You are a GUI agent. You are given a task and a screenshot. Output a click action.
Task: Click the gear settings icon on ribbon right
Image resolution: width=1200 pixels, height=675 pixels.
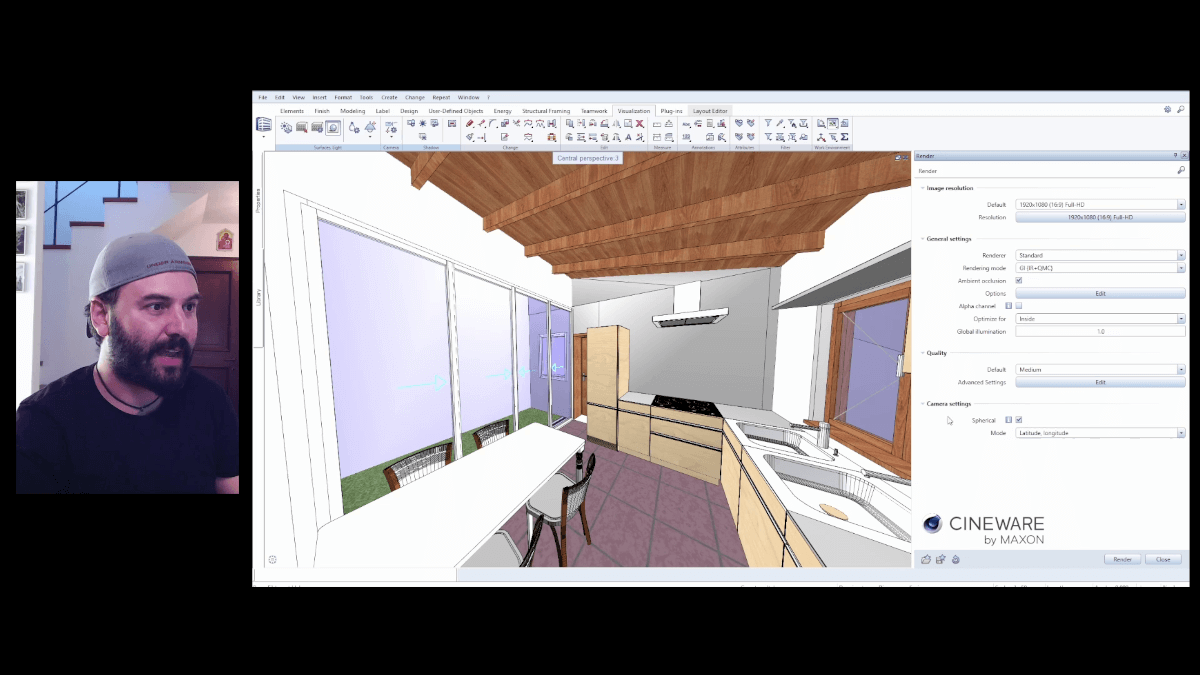click(x=1167, y=109)
